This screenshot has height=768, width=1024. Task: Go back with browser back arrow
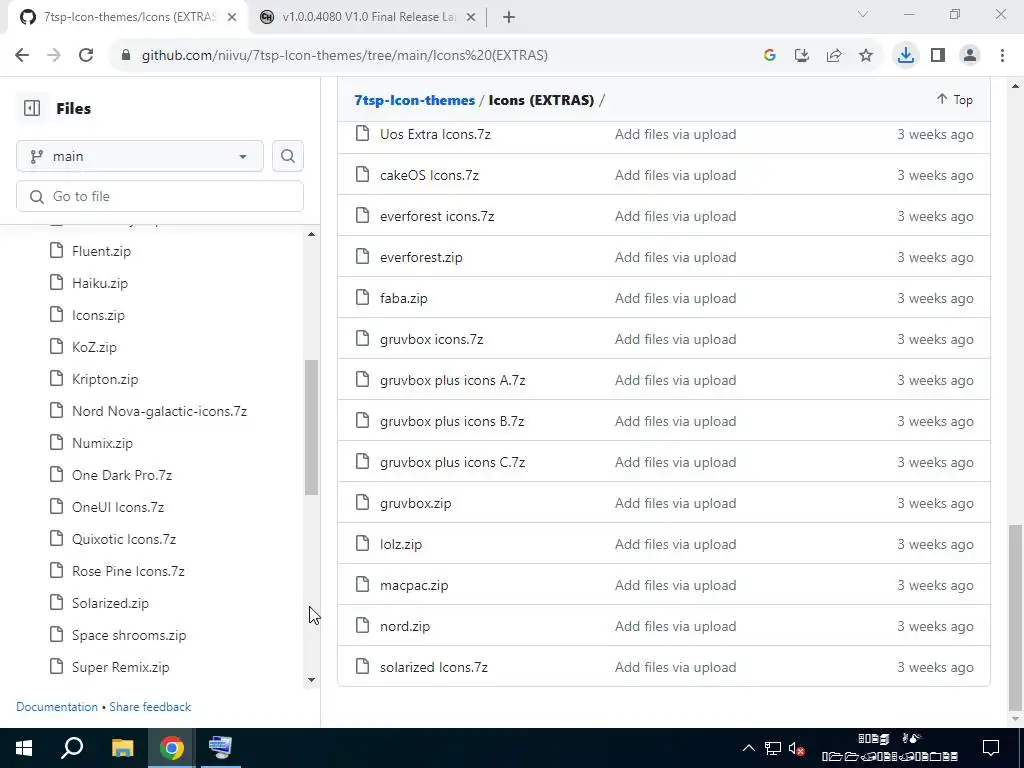22,55
